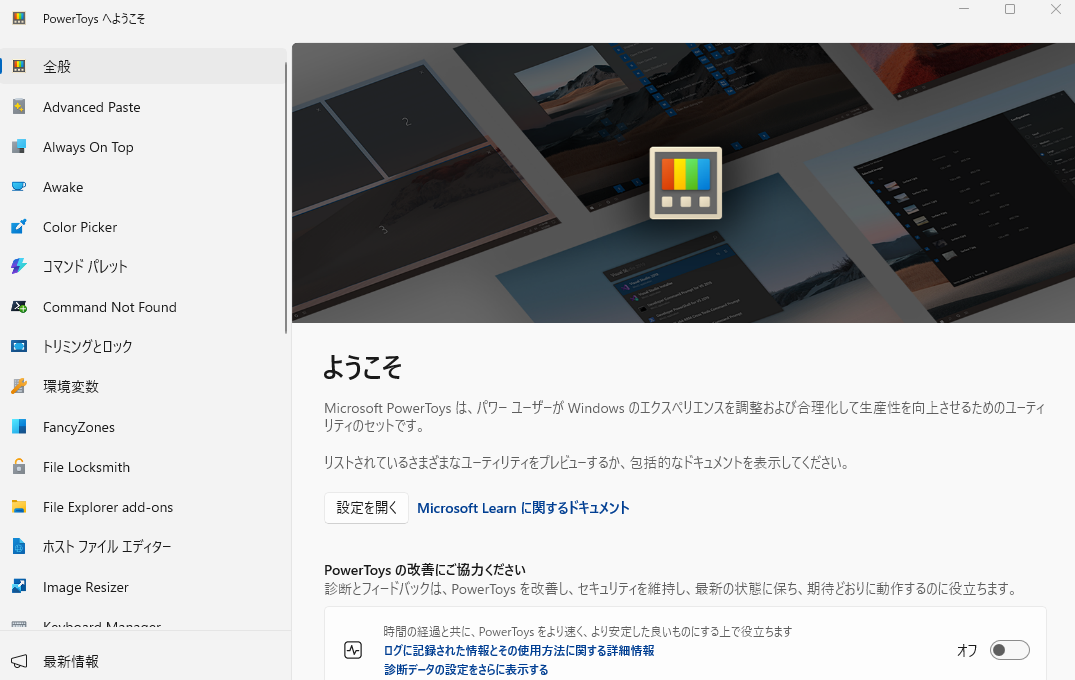This screenshot has width=1075, height=680.
Task: Select the 全般 navigation item
Action: 57,67
